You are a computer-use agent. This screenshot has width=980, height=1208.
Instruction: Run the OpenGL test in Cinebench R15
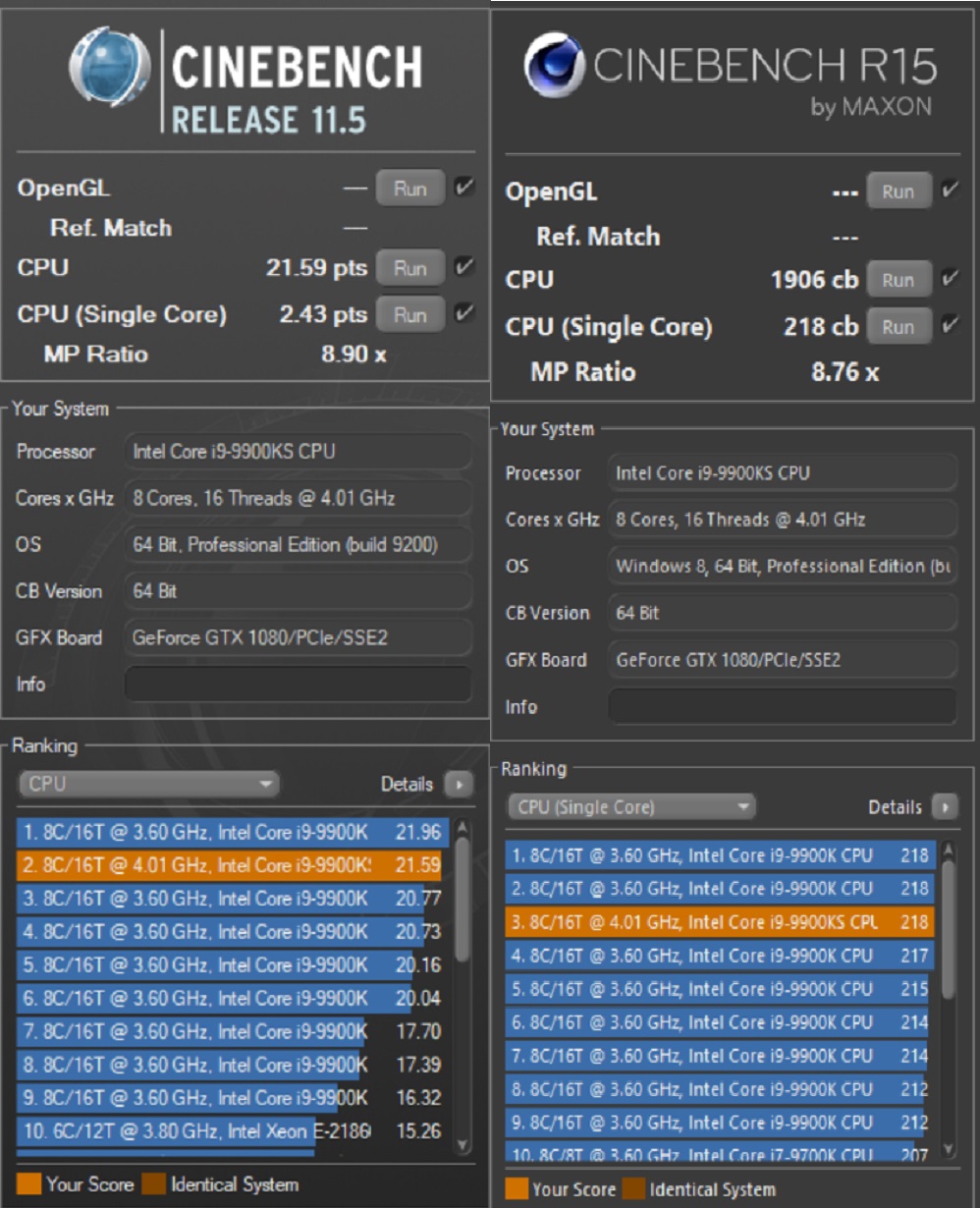pos(898,192)
